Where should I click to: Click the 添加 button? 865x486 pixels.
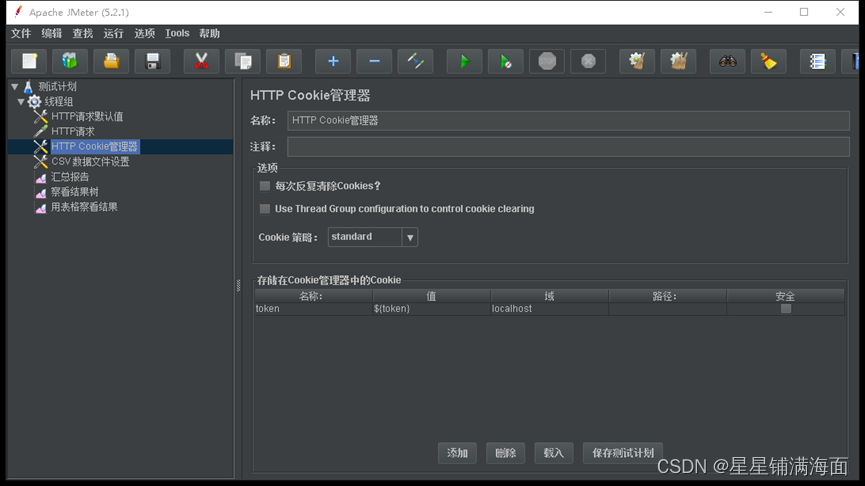(457, 453)
